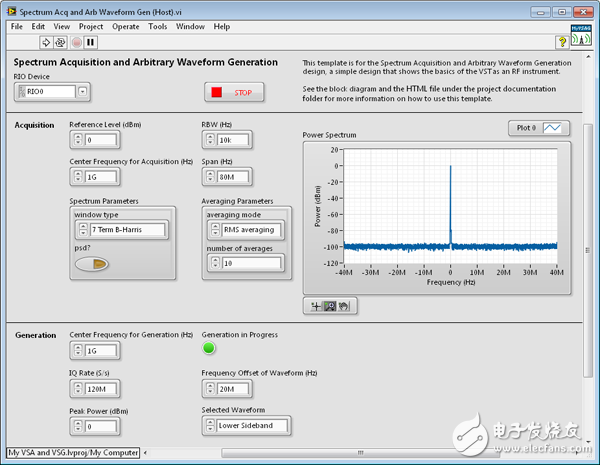The width and height of the screenshot is (600, 465).
Task: Open the context help question mark icon
Action: click(562, 42)
